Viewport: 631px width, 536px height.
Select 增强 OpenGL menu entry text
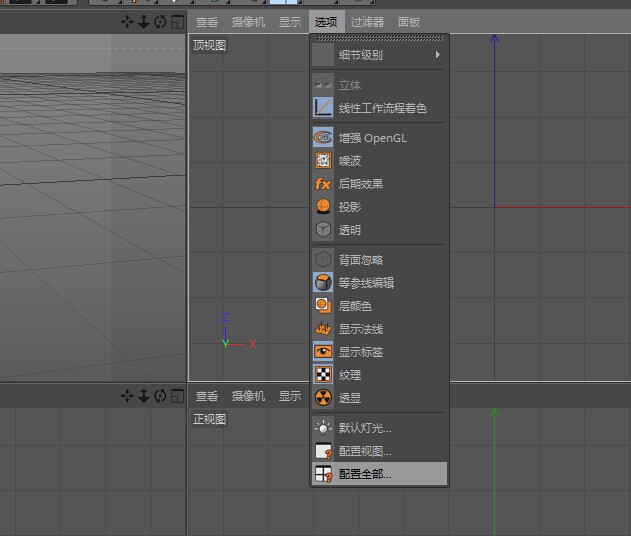(x=373, y=138)
